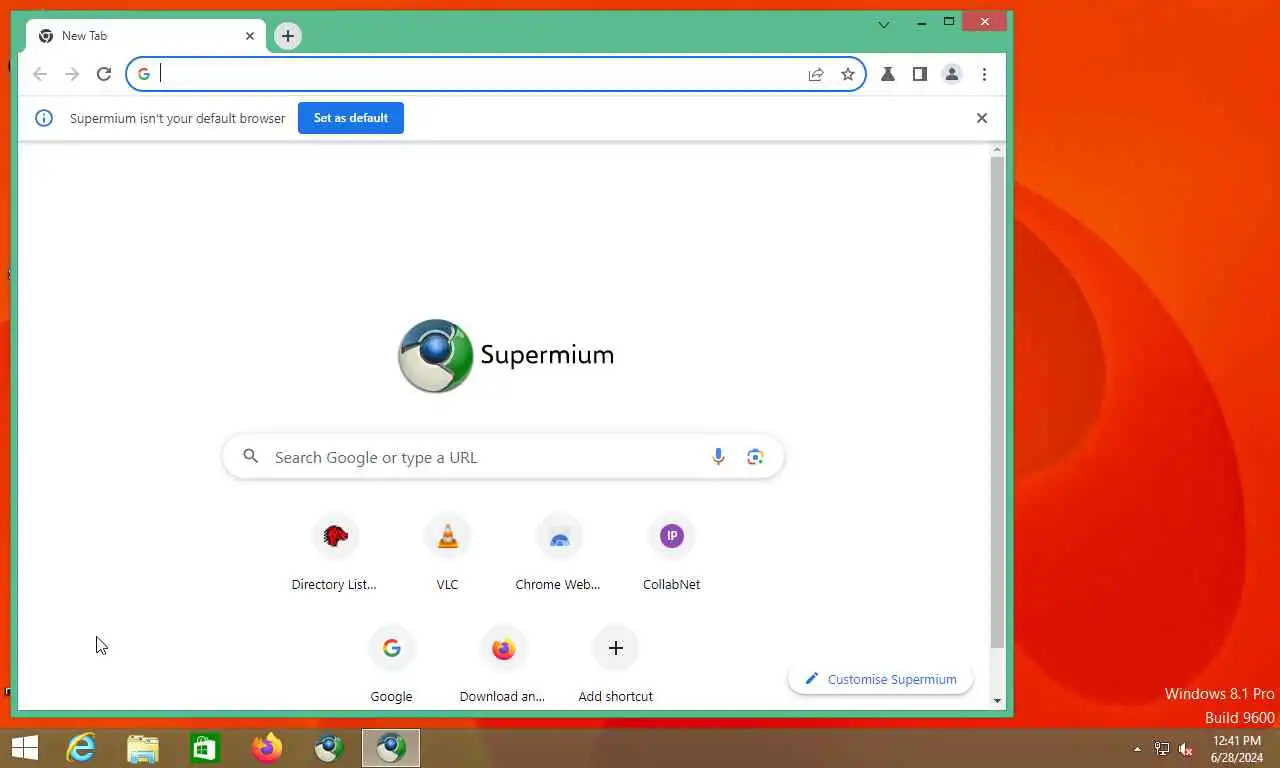Open the Windows Store taskbar icon
Screen dimensions: 1280x768
205,748
